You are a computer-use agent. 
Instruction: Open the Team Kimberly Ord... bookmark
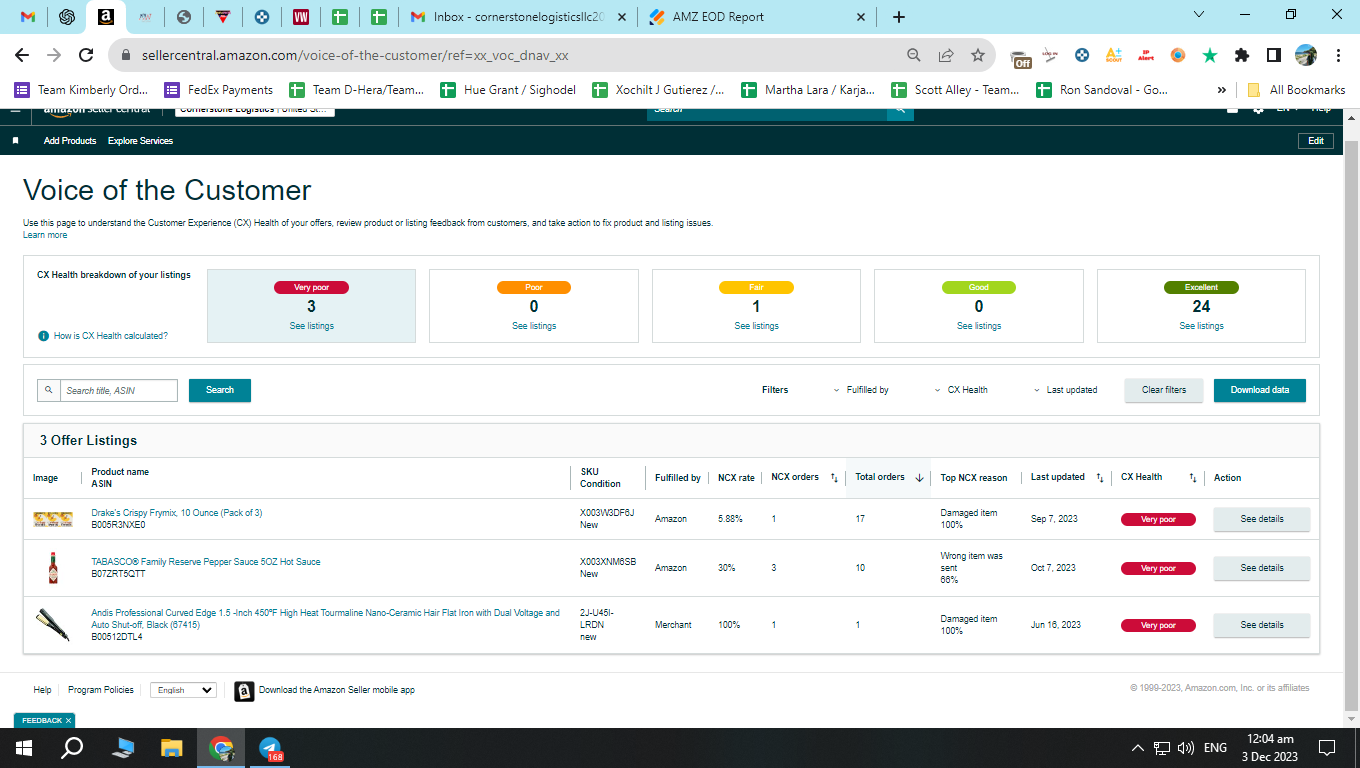82,89
